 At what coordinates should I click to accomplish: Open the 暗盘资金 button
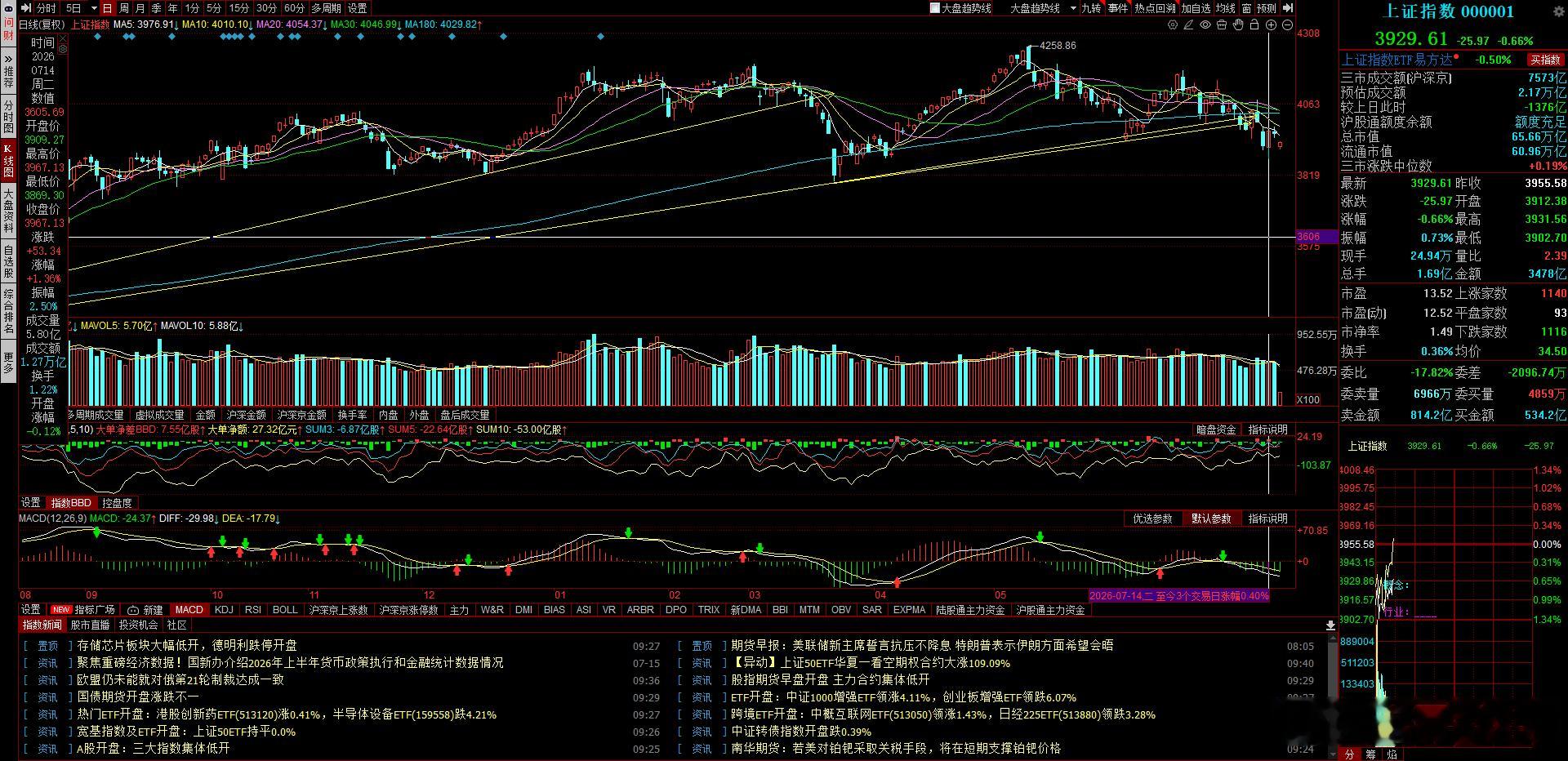coord(1216,429)
